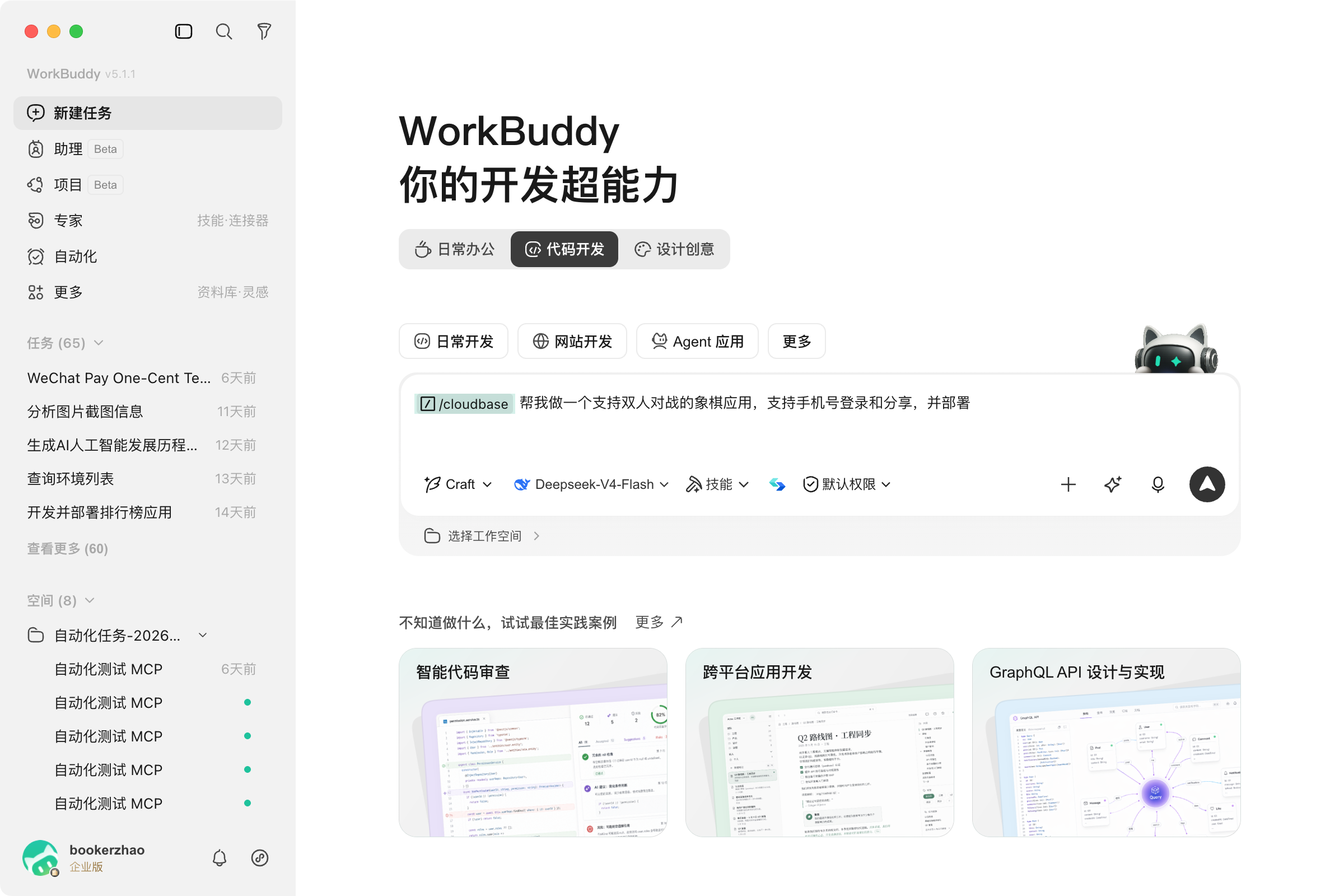Switch to 设计创意 tab

(674, 249)
